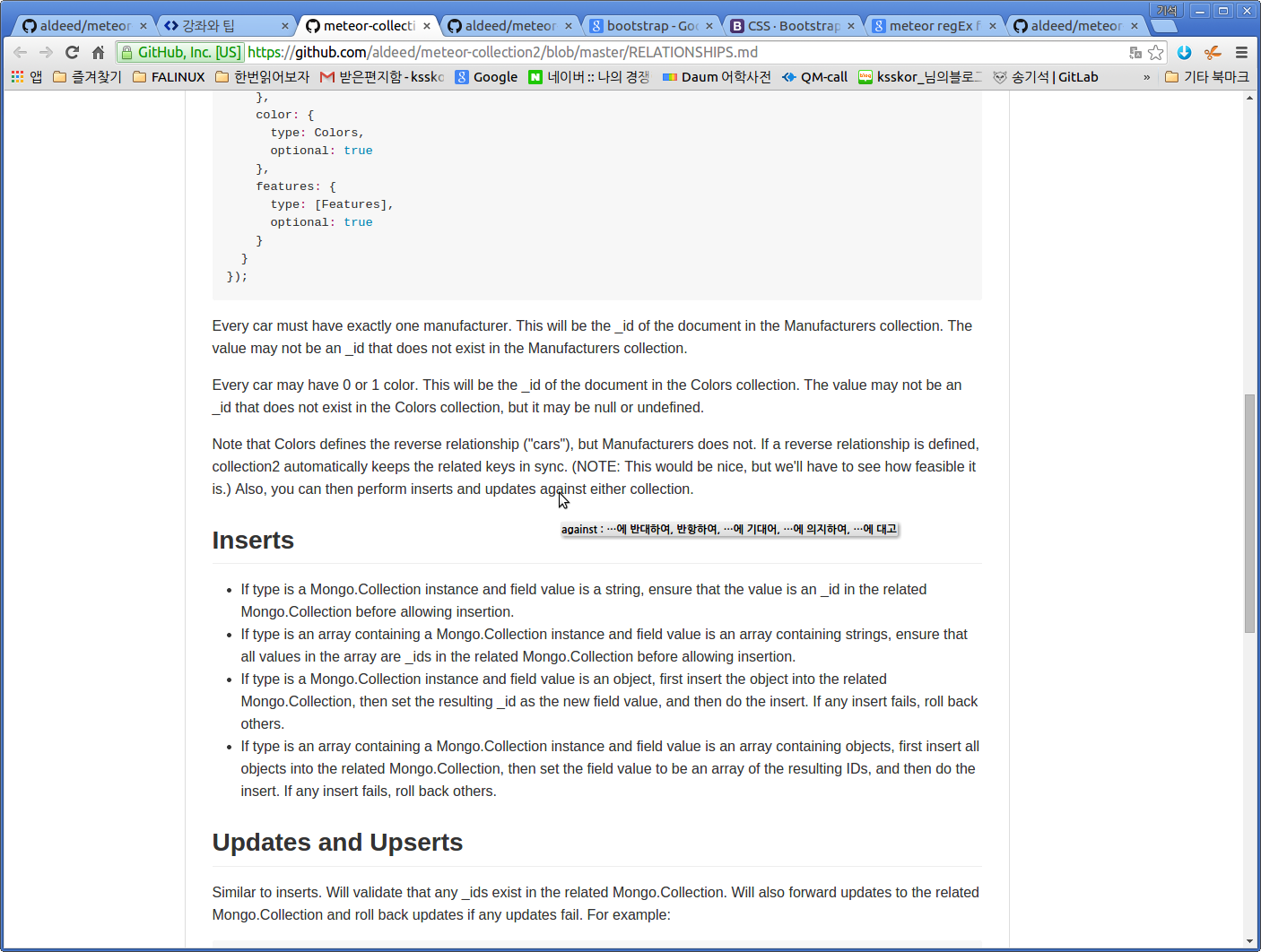This screenshot has width=1261, height=952.
Task: Close the bootstrap - Google tab
Action: click(709, 26)
